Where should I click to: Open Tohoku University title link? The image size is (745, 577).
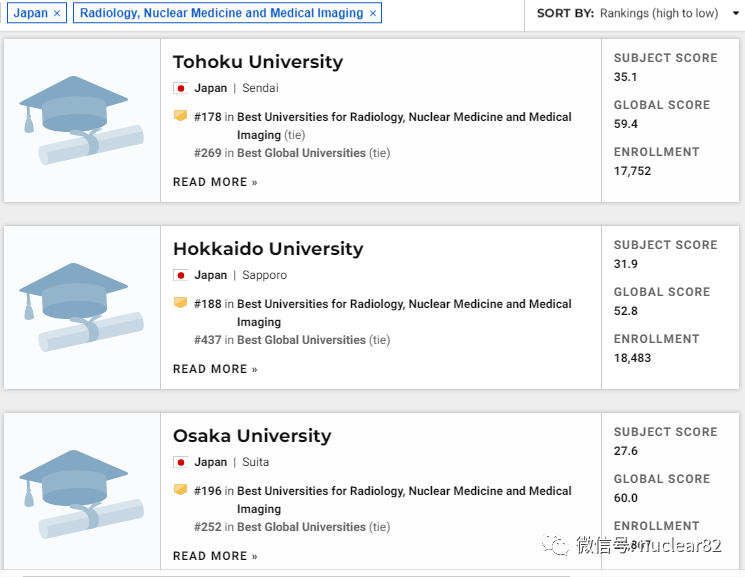tap(257, 62)
